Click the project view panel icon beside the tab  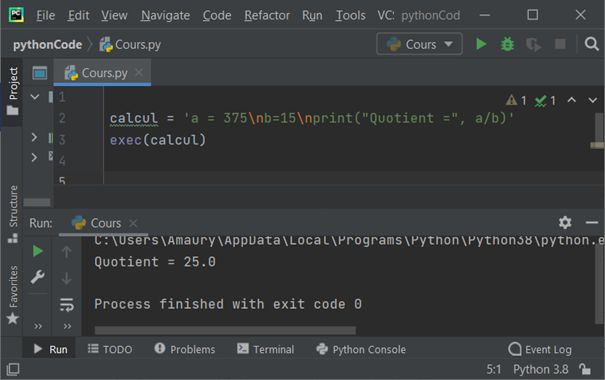click(x=40, y=73)
